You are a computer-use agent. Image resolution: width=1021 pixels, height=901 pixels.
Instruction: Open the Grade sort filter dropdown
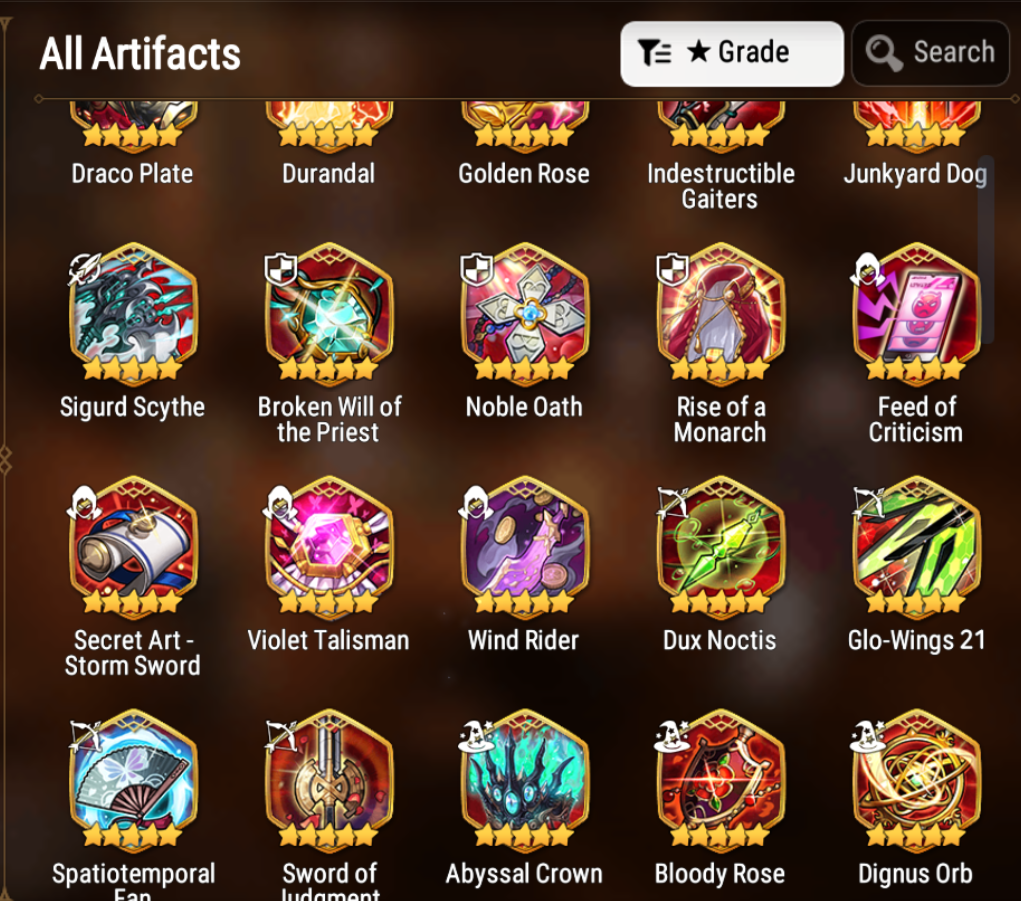(732, 54)
